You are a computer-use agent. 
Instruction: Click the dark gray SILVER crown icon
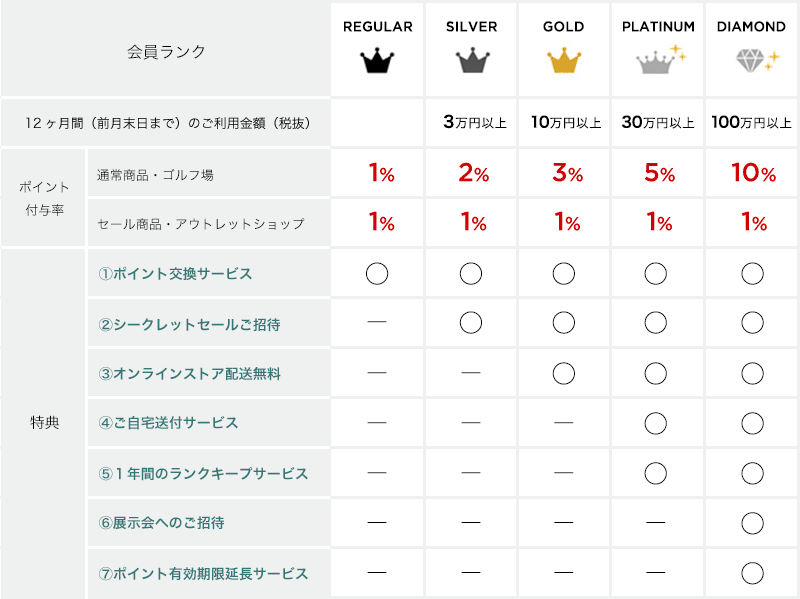pos(472,61)
